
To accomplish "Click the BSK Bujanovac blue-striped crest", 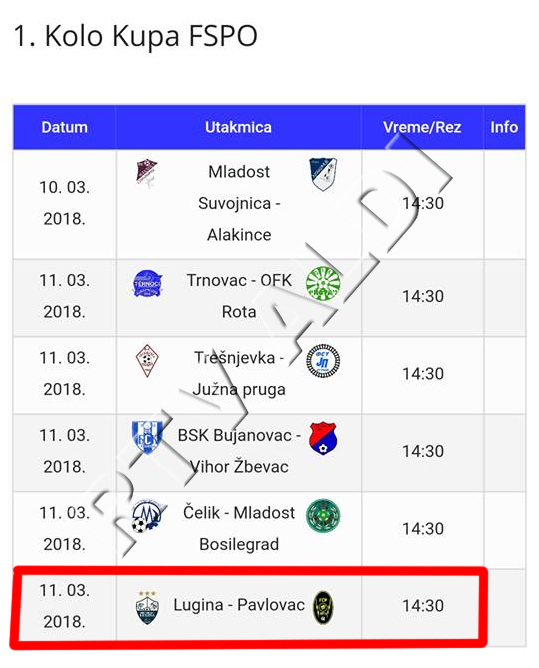I will coord(147,437).
